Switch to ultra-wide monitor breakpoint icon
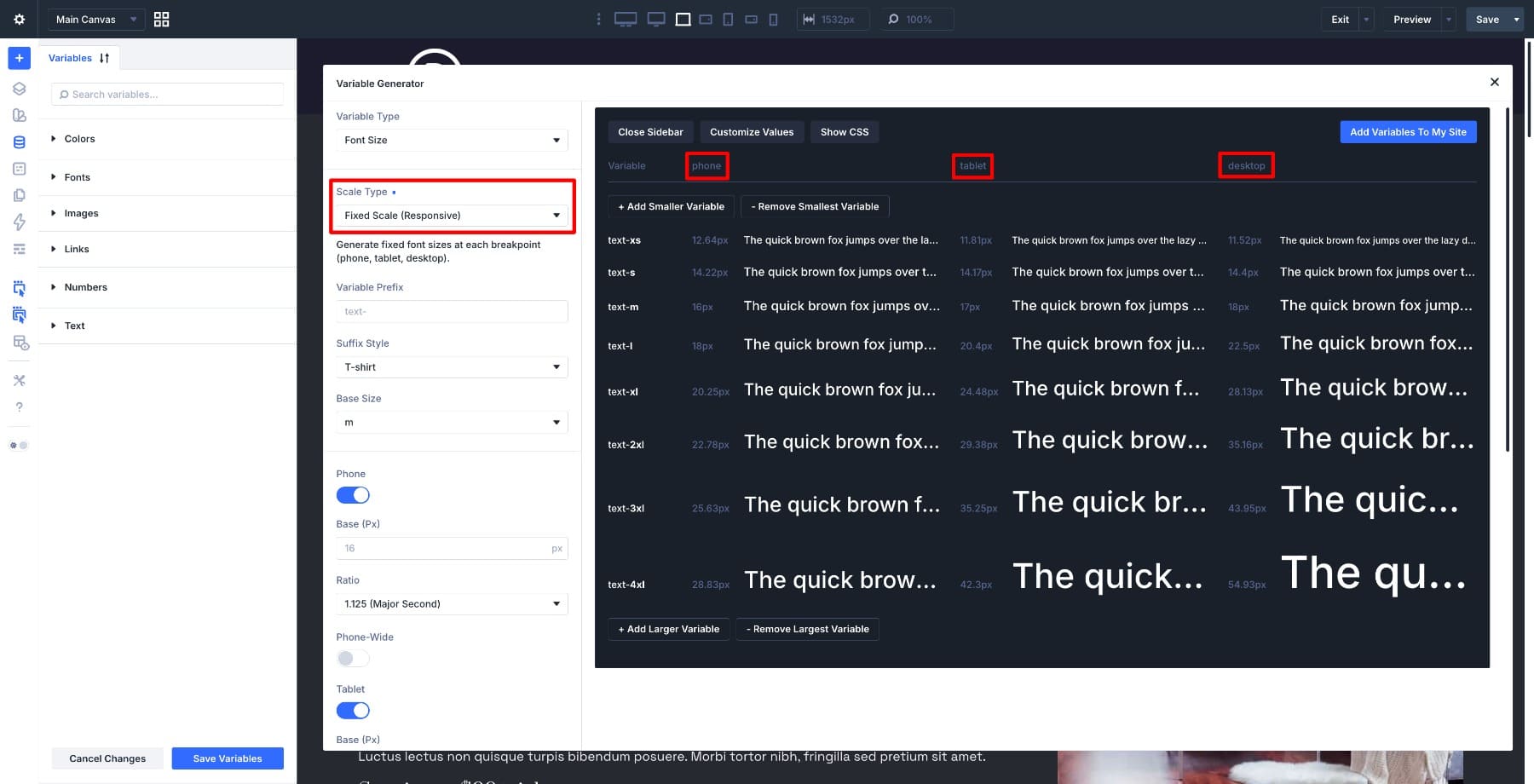The height and width of the screenshot is (784, 1534). (x=626, y=19)
